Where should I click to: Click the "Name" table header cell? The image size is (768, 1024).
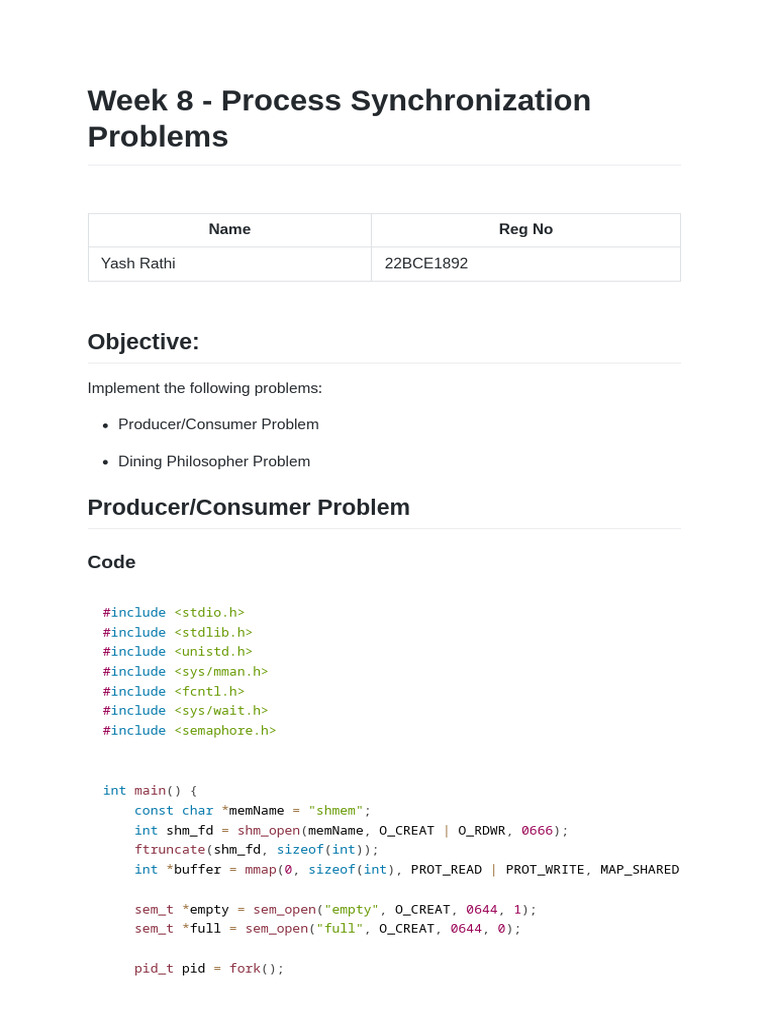[x=229, y=229]
